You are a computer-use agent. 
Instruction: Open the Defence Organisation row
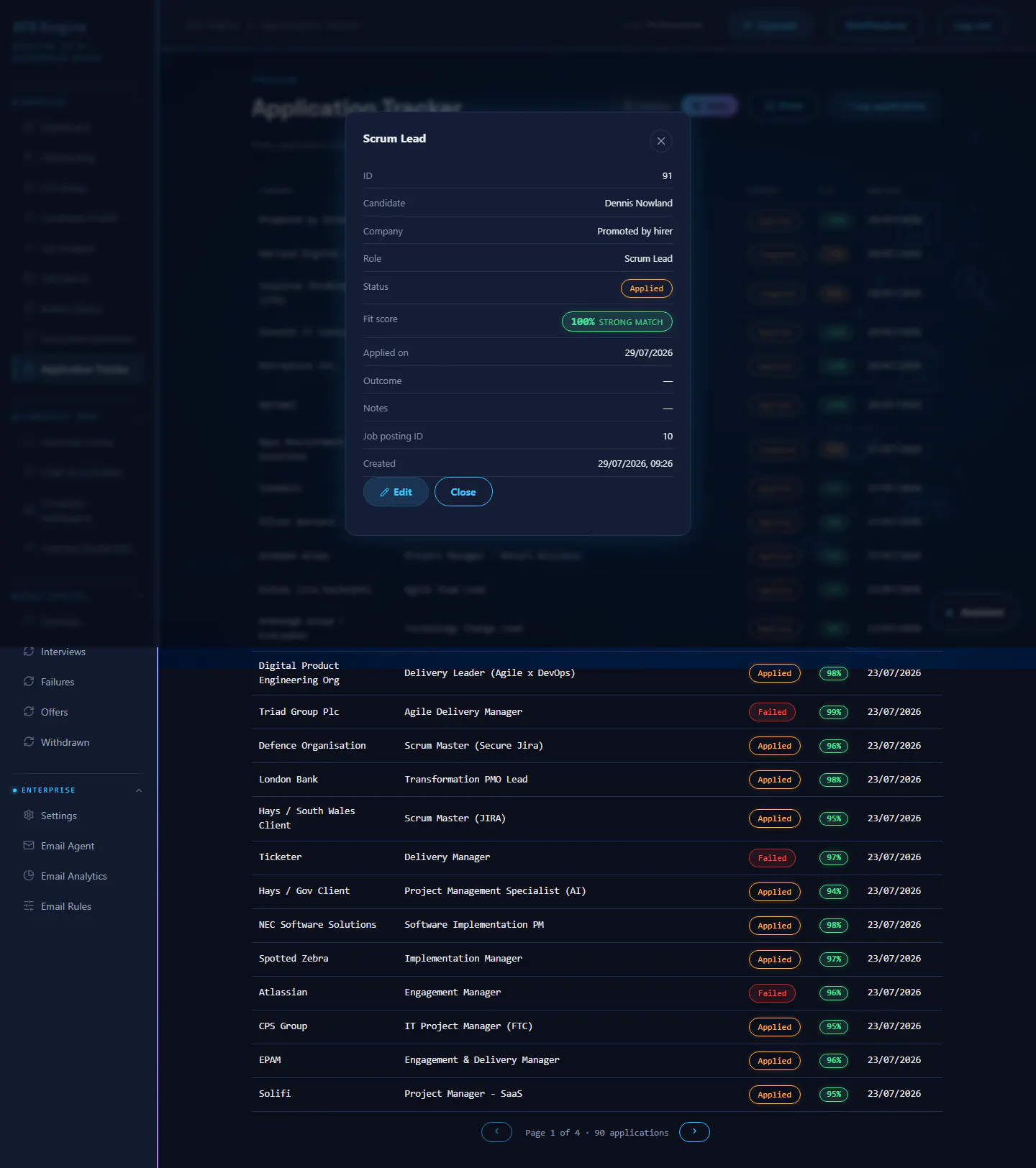coord(597,746)
